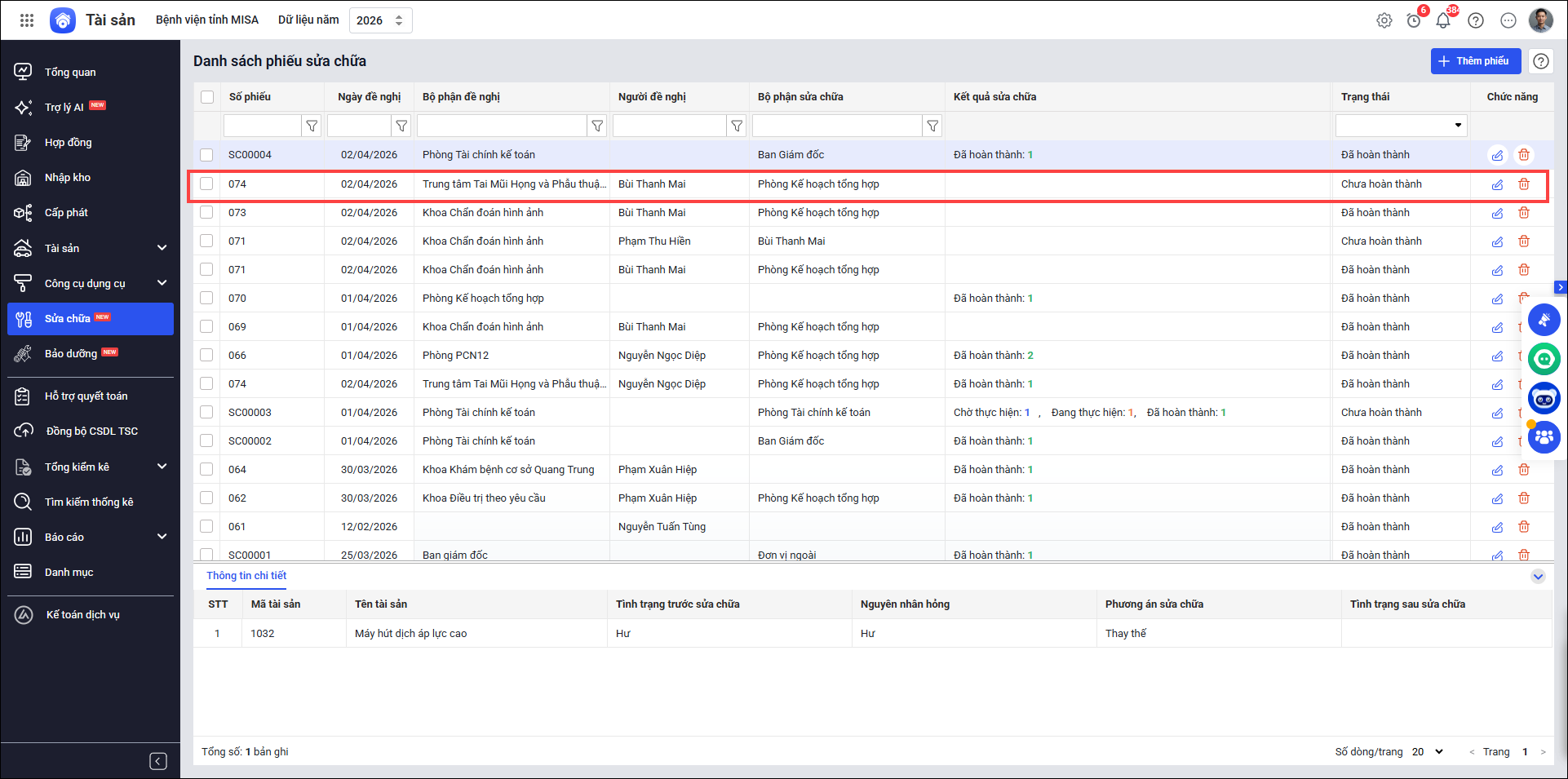Collapse the sidebar using bottom arrow icon
The width and height of the screenshot is (1568, 779).
point(158,761)
